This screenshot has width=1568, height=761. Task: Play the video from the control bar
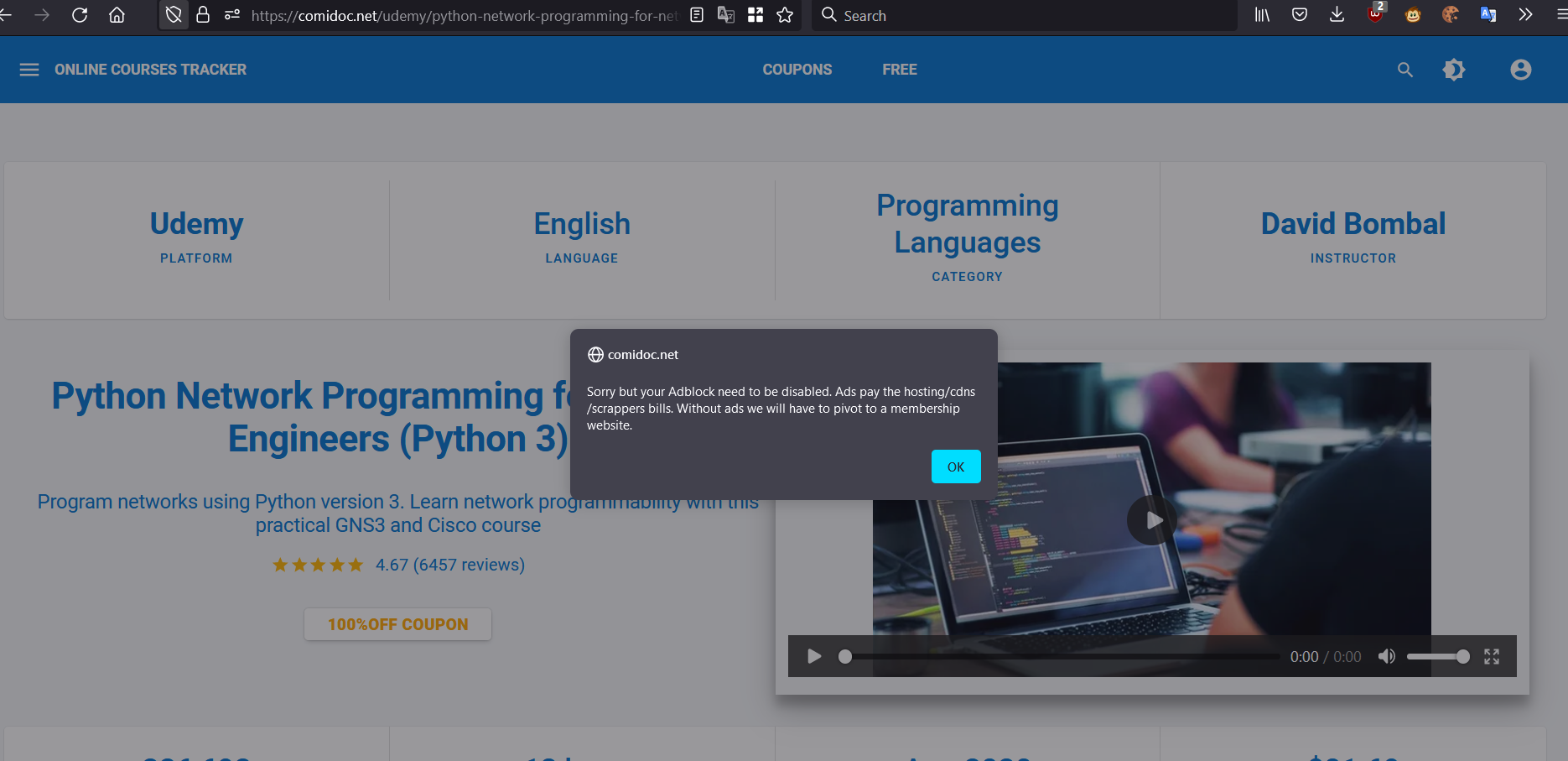coord(814,656)
